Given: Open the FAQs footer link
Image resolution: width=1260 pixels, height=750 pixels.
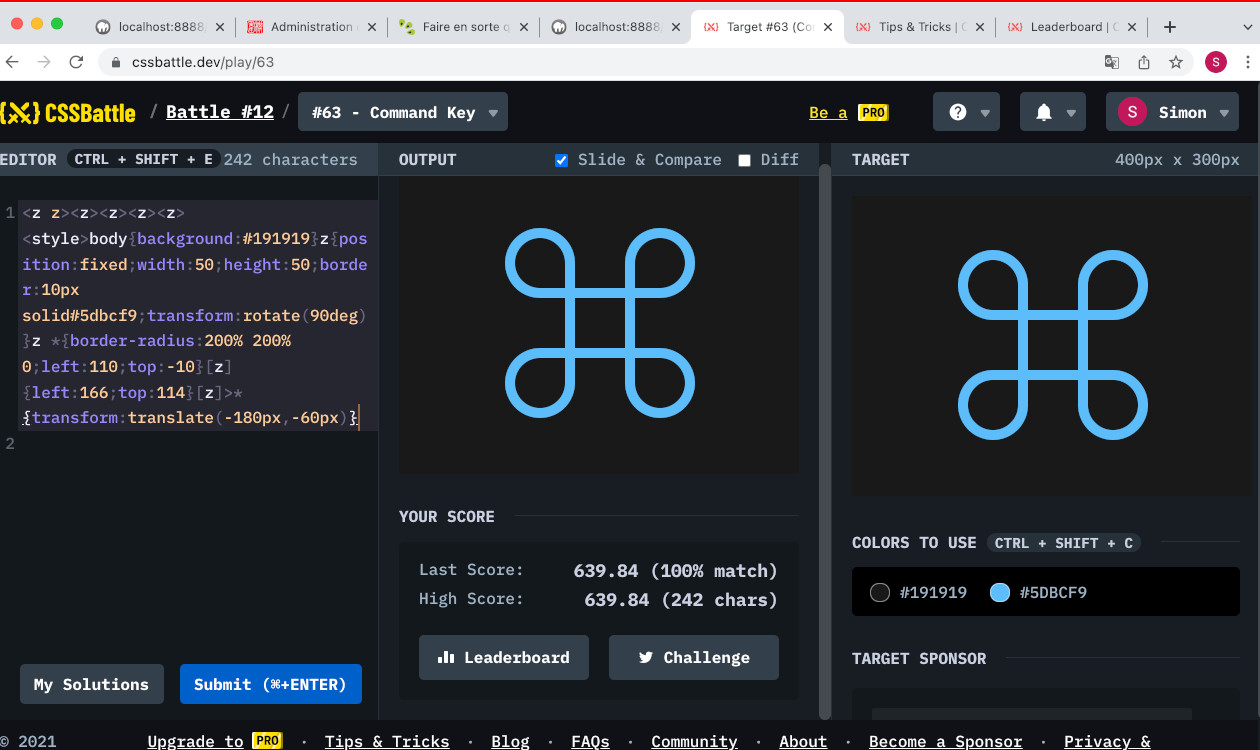Looking at the screenshot, I should tap(590, 741).
